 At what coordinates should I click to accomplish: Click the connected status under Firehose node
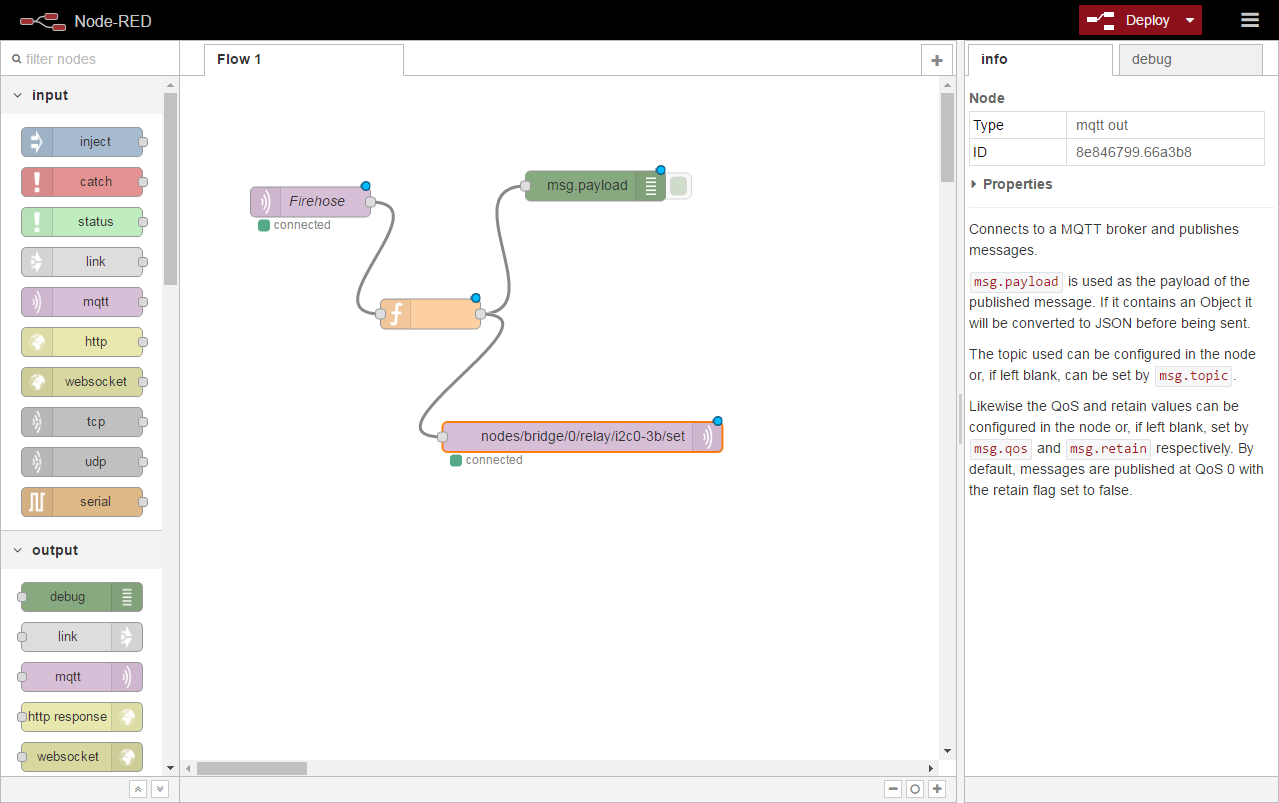294,225
